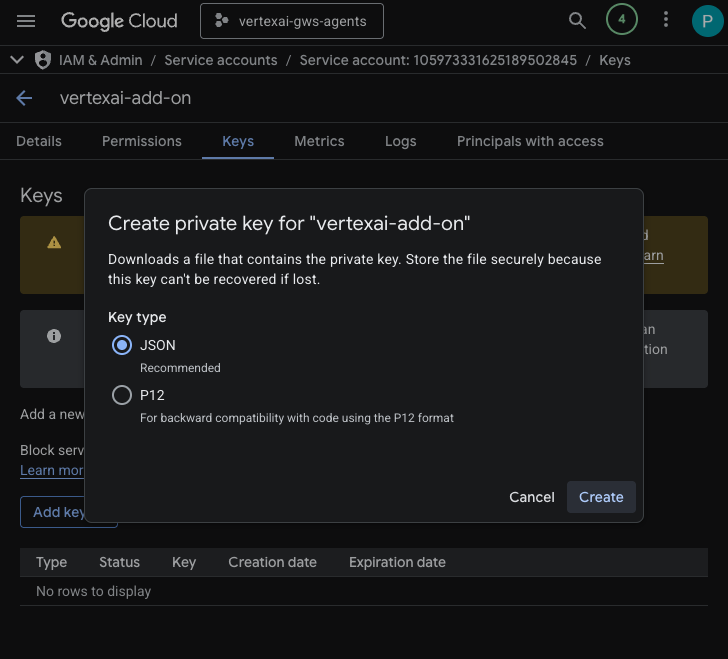Open the hamburger navigation menu
728x659 pixels.
coord(26,20)
